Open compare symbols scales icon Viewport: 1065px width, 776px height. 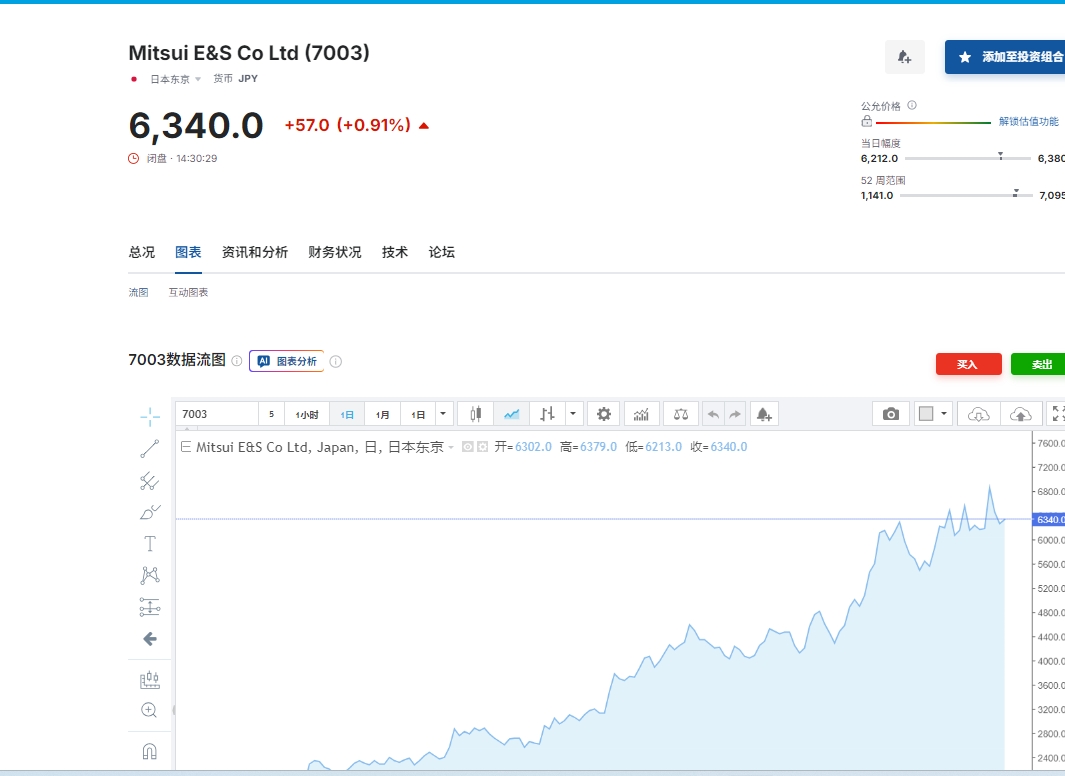point(681,414)
